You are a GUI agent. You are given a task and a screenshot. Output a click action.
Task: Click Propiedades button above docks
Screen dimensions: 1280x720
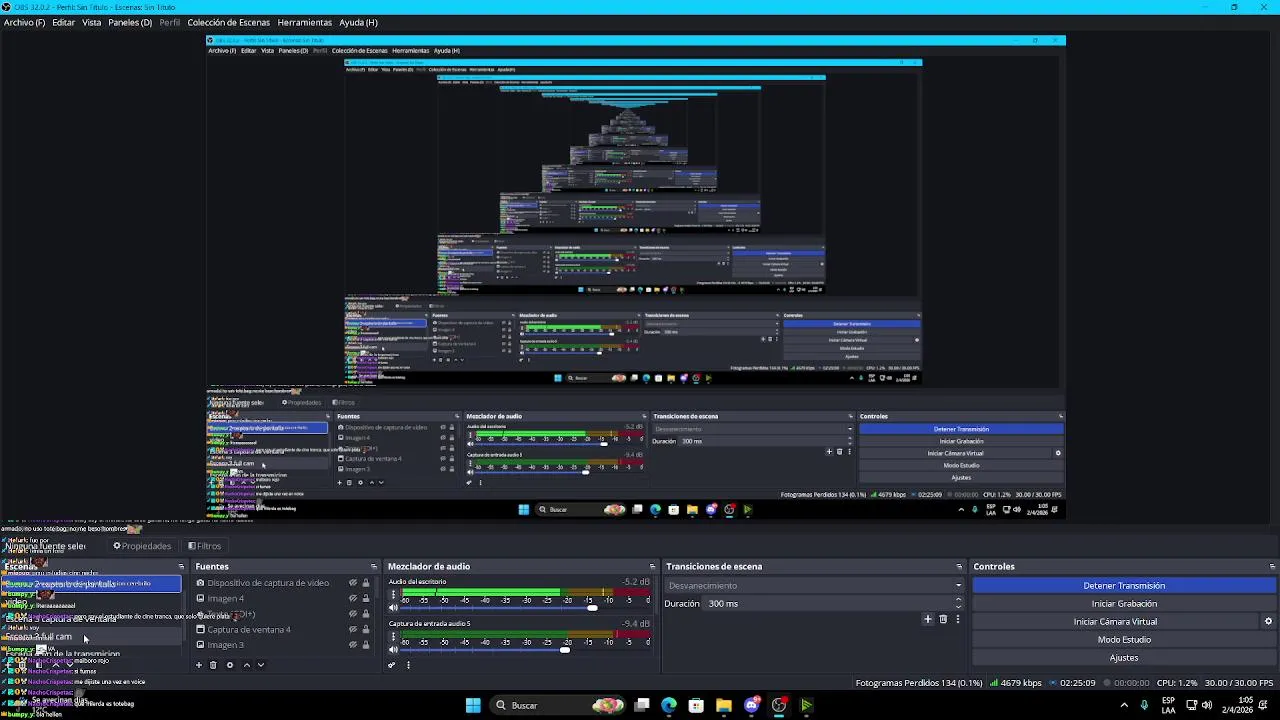coord(142,546)
